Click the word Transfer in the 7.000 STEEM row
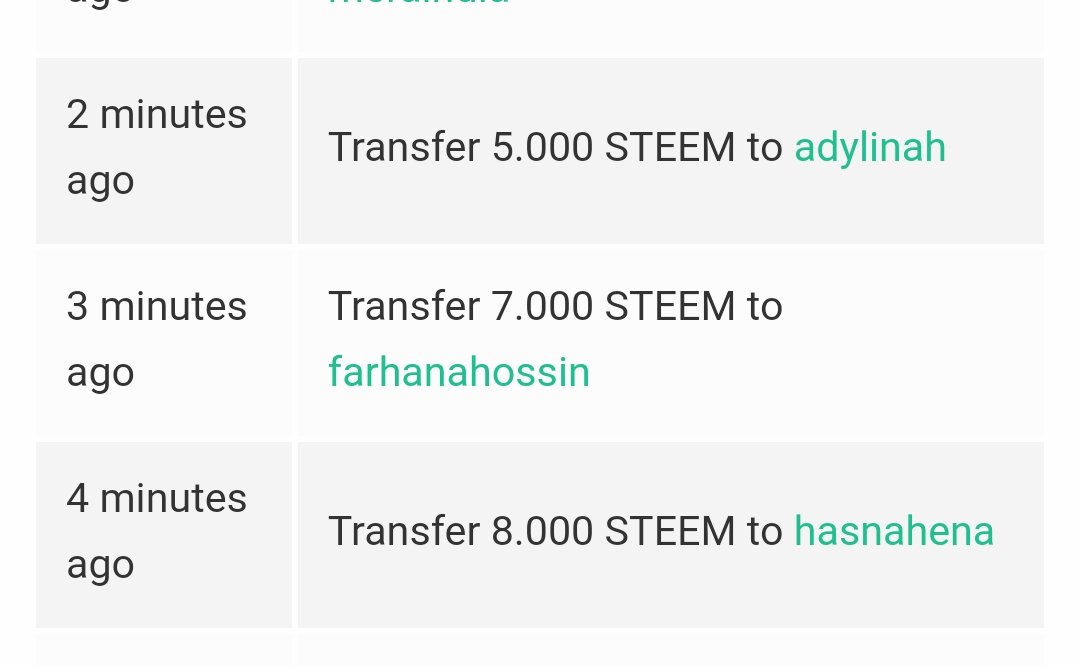Image resolution: width=1080 pixels, height=666 pixels. tap(404, 306)
